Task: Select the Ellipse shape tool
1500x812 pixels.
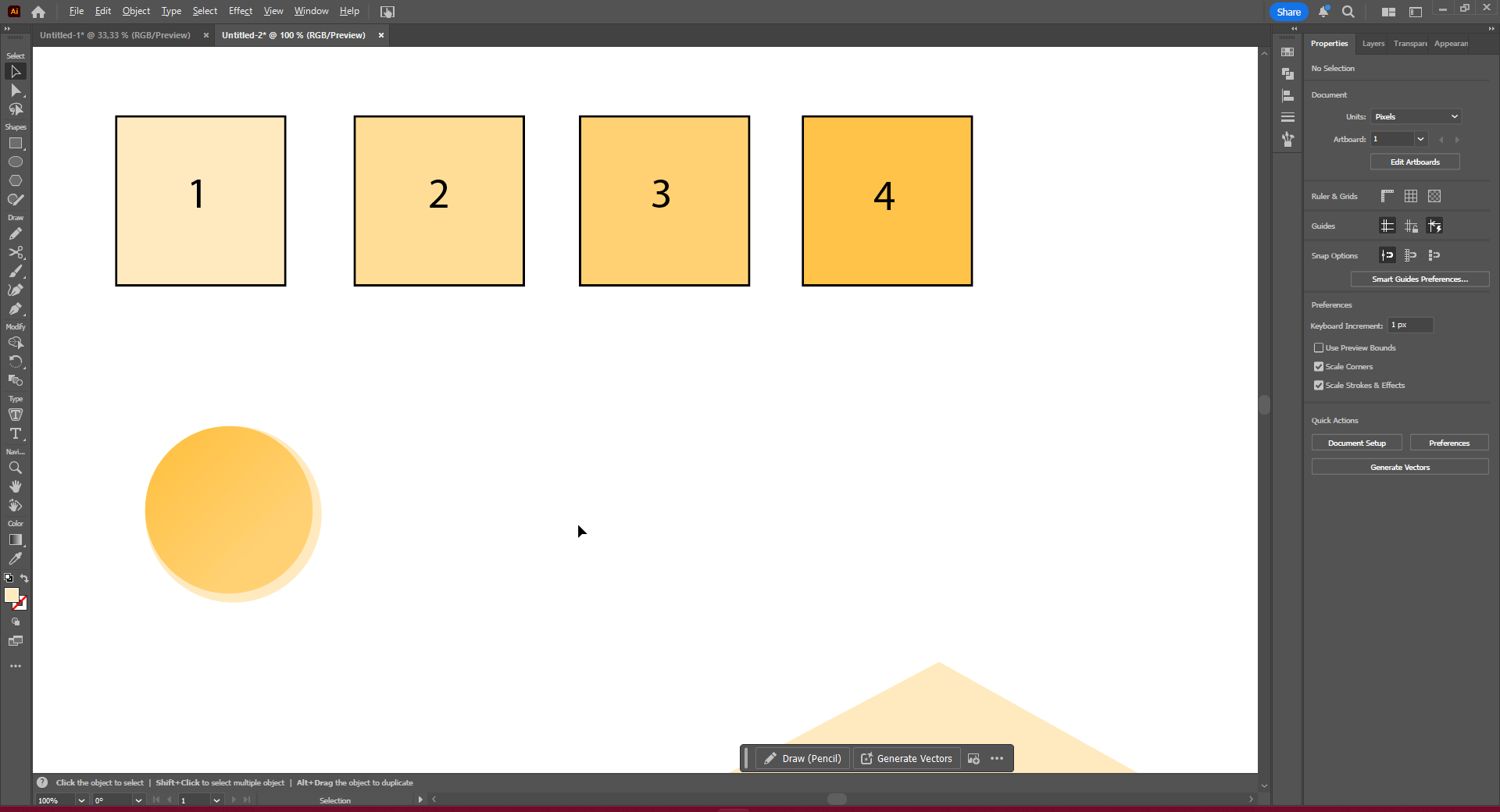Action: 16,162
